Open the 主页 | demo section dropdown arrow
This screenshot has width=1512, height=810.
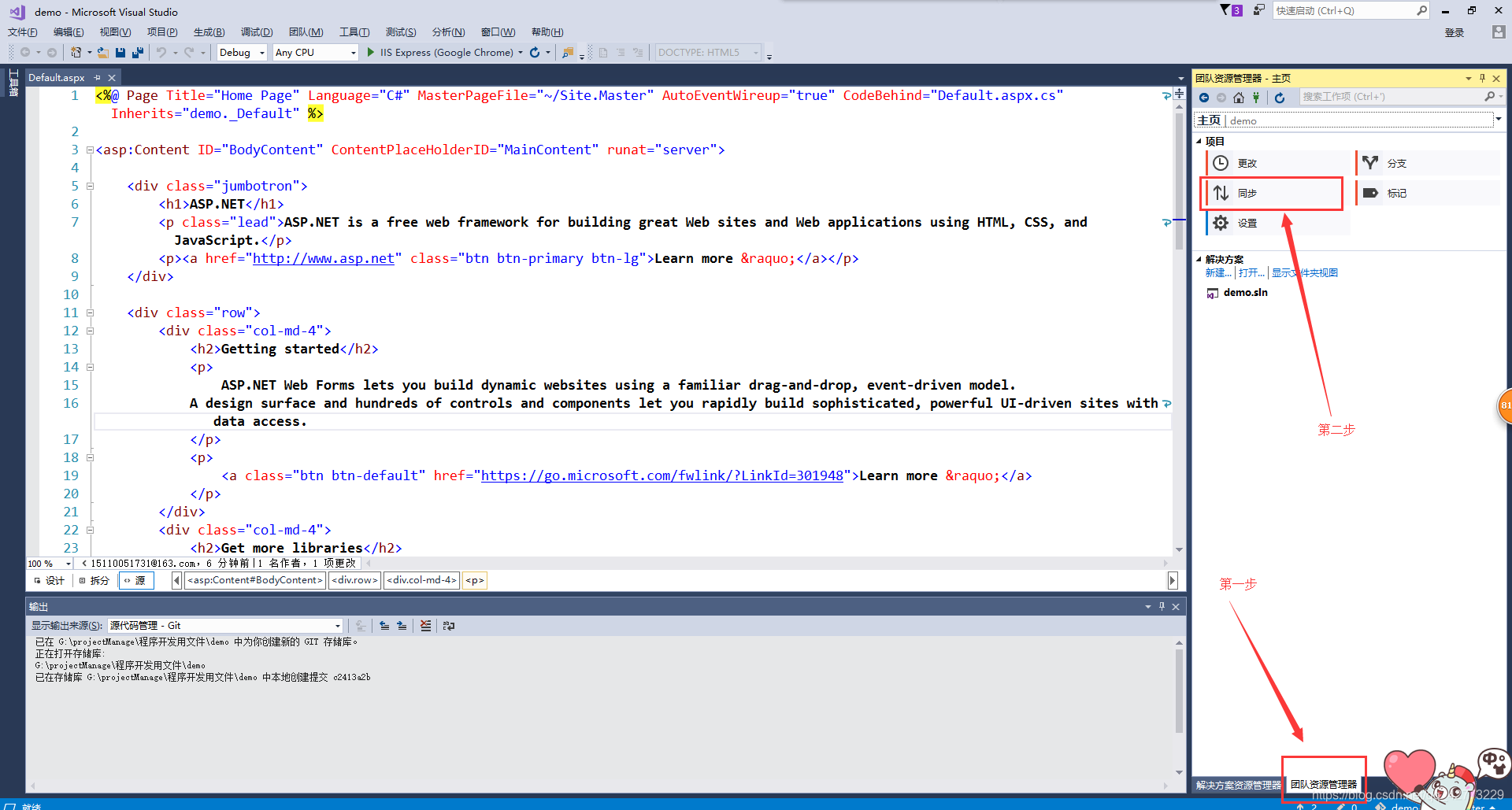point(1498,120)
